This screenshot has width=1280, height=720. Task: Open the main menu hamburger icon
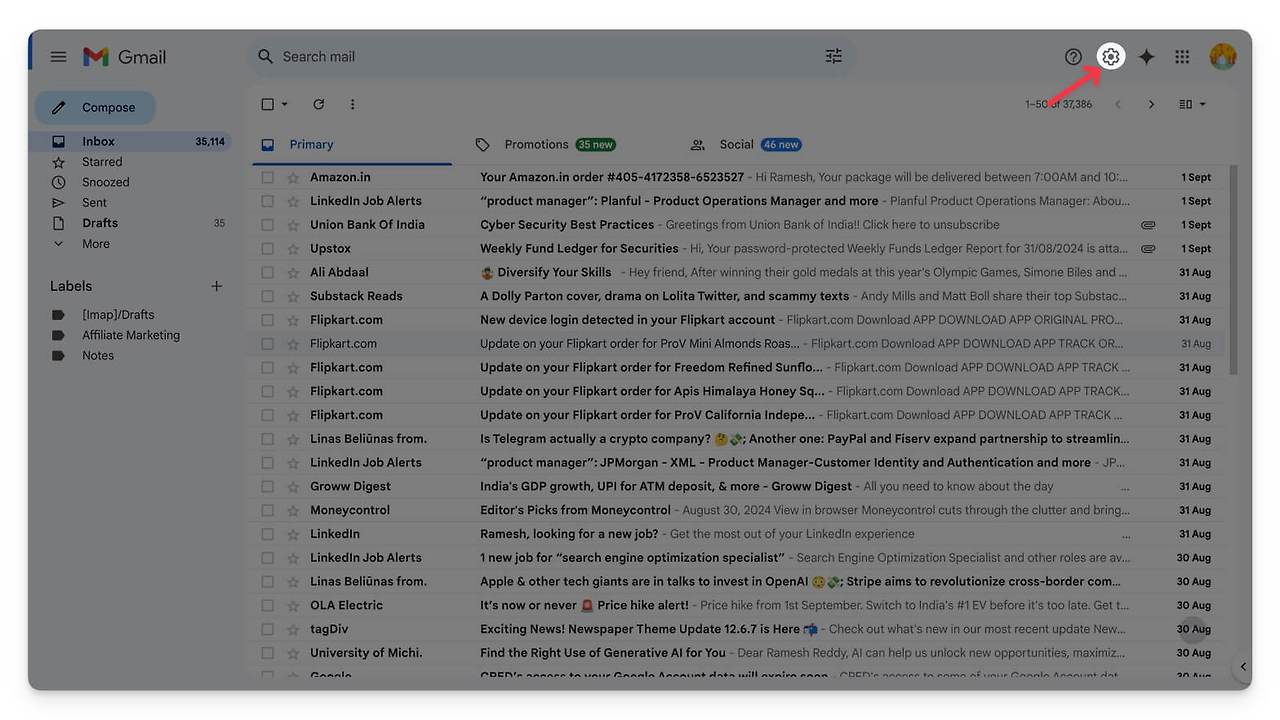click(x=59, y=57)
